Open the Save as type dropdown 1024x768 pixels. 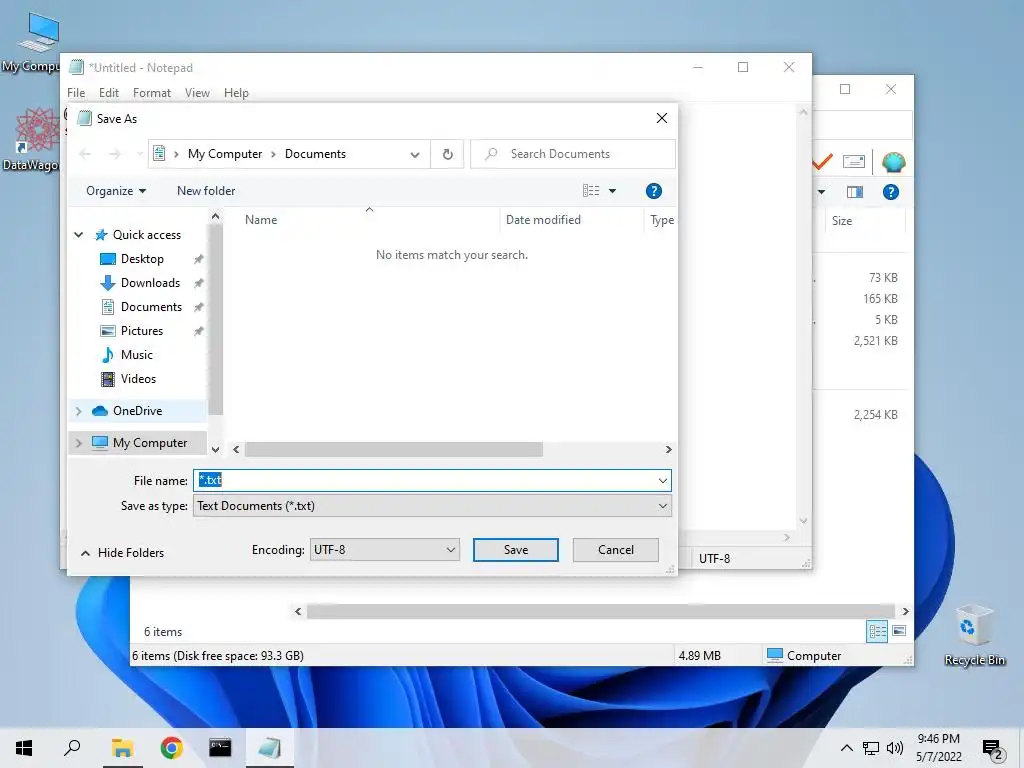tap(663, 506)
